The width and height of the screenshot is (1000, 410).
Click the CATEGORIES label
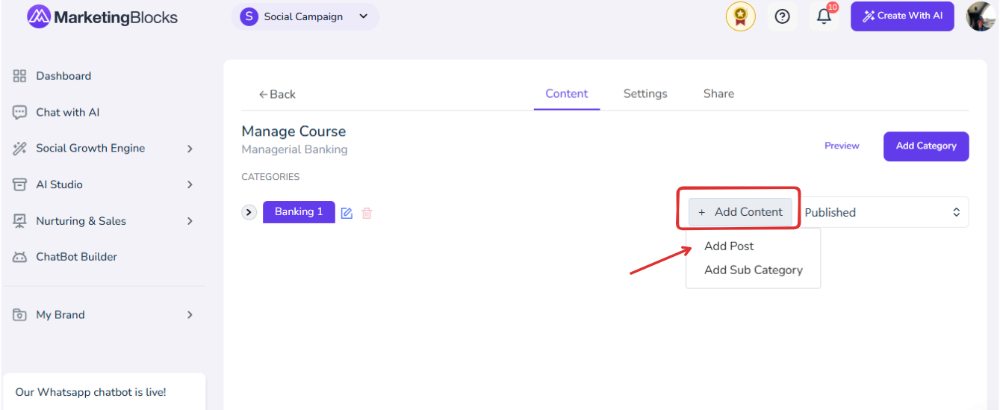click(x=270, y=177)
